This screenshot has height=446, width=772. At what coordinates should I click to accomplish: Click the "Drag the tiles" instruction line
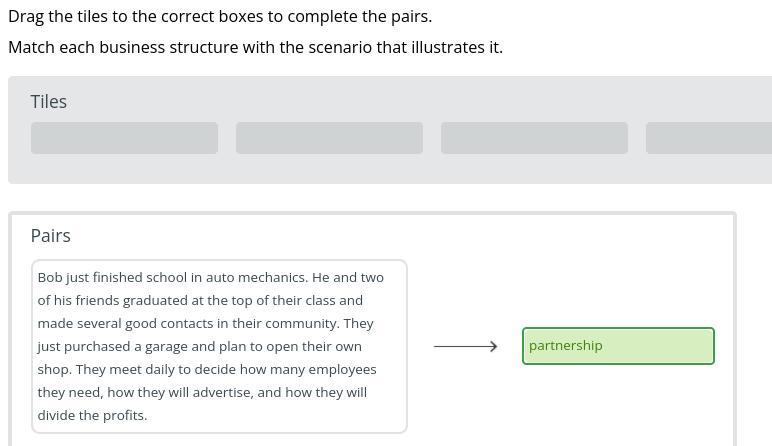(x=220, y=17)
